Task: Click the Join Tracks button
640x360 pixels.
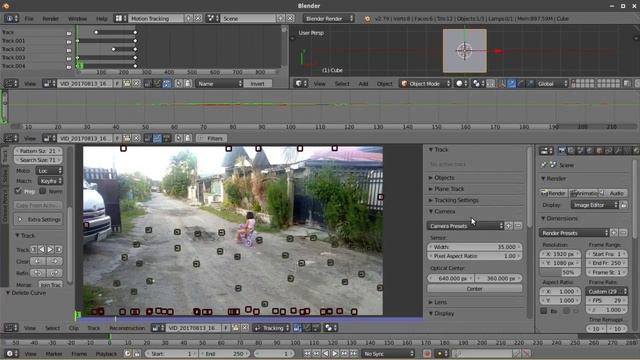Action: point(51,285)
